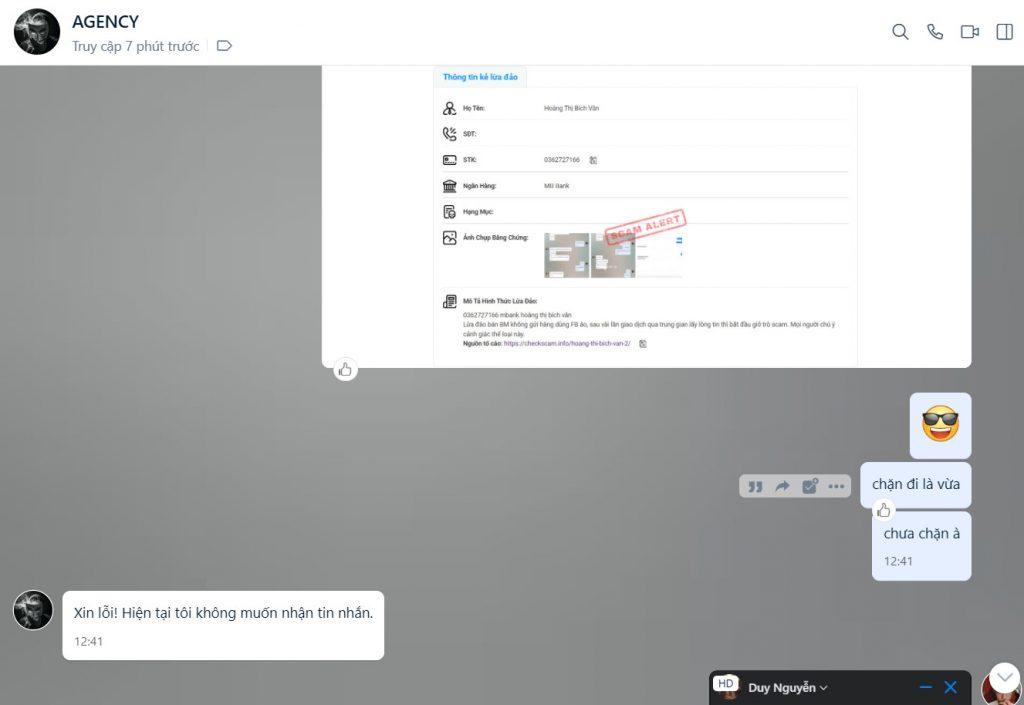Viewport: 1024px width, 705px height.
Task: Open AGENCY profile avatar in header
Action: coord(37,32)
